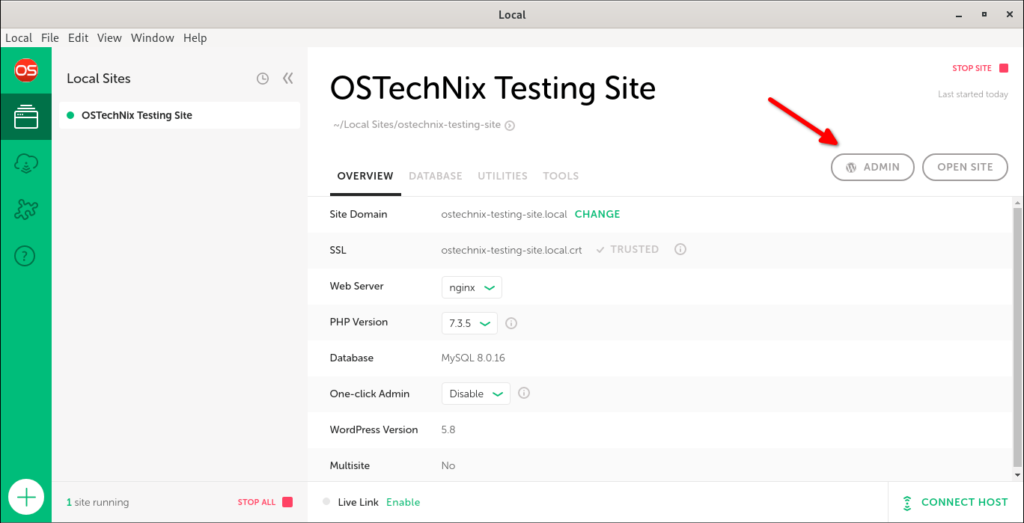Viewport: 1024px width, 523px height.
Task: Switch to the Overview tab
Action: [365, 176]
